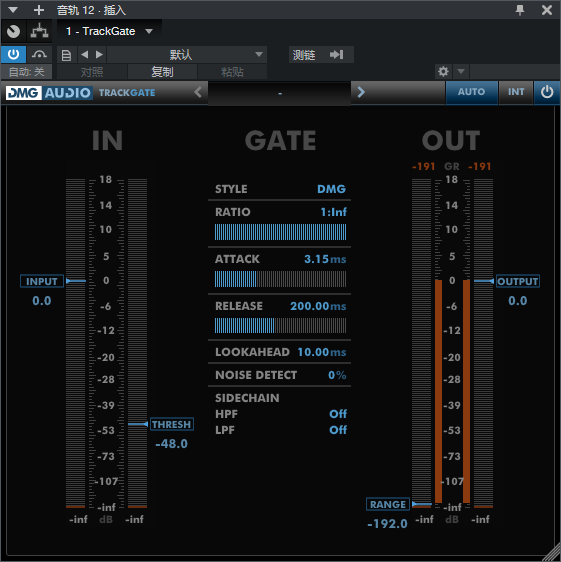Screen dimensions: 561x562
Task: Open the 默认 preset dropdown
Action: (x=187, y=54)
